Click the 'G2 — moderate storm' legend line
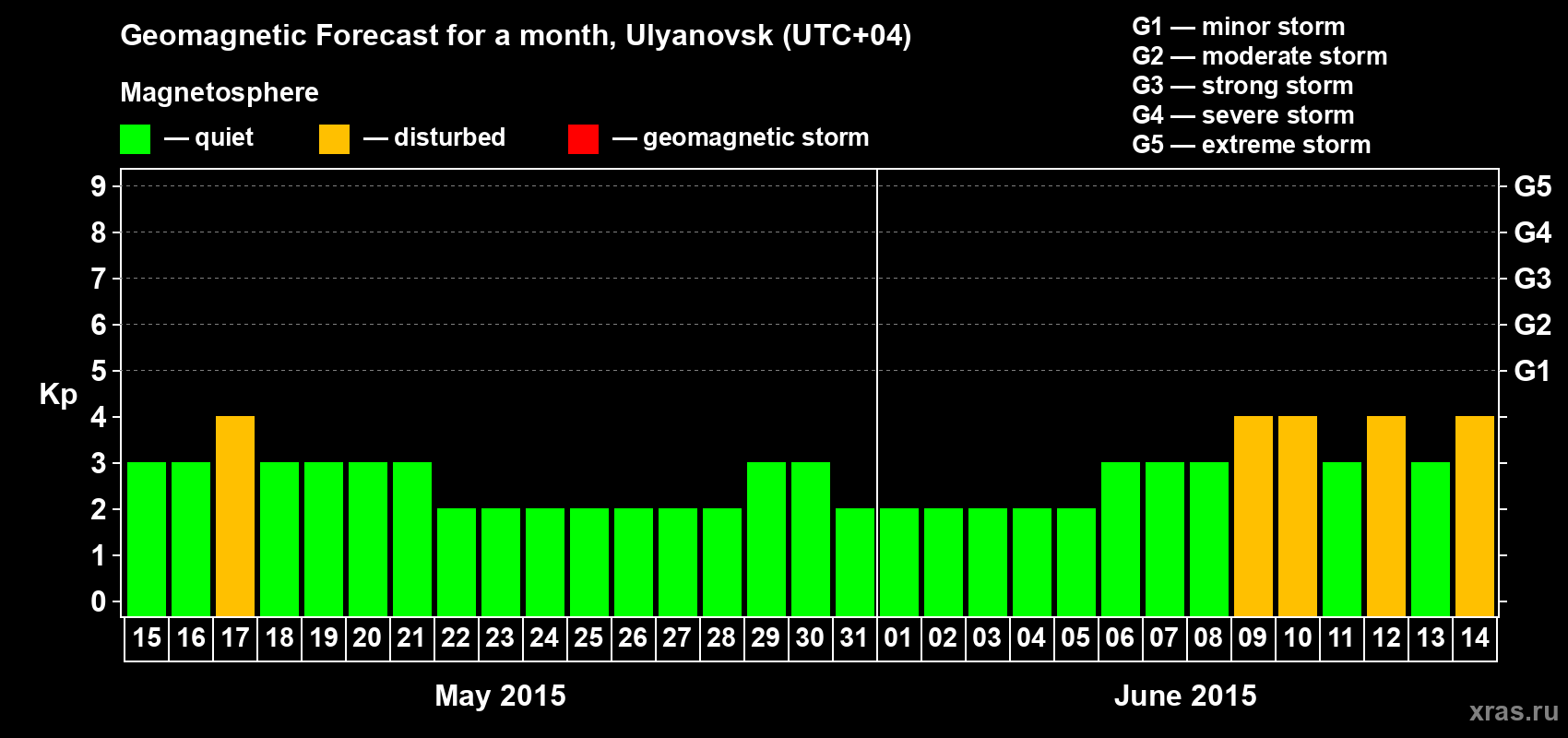 pos(1259,56)
